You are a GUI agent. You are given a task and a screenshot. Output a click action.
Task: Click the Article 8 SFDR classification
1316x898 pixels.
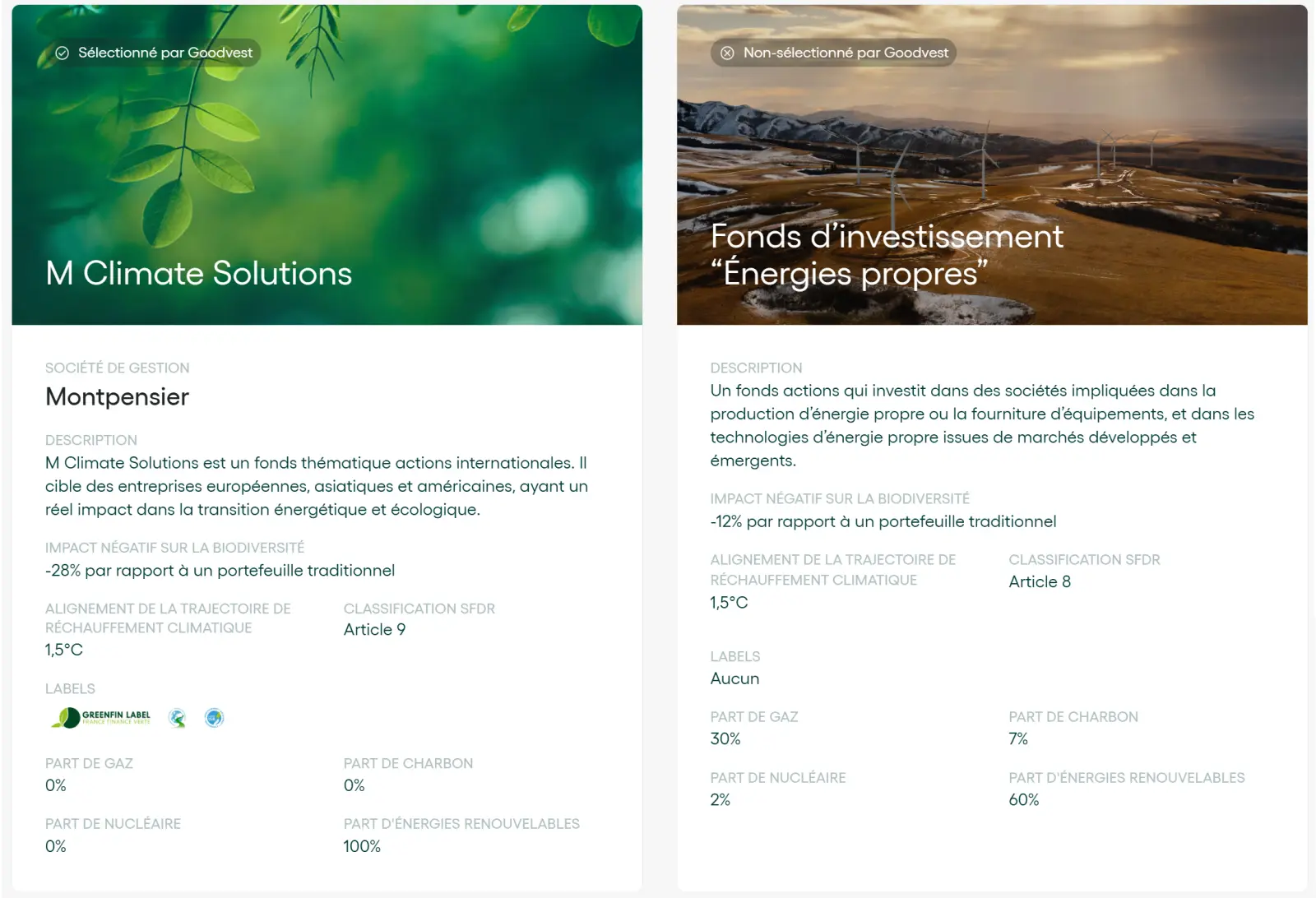pos(1040,581)
